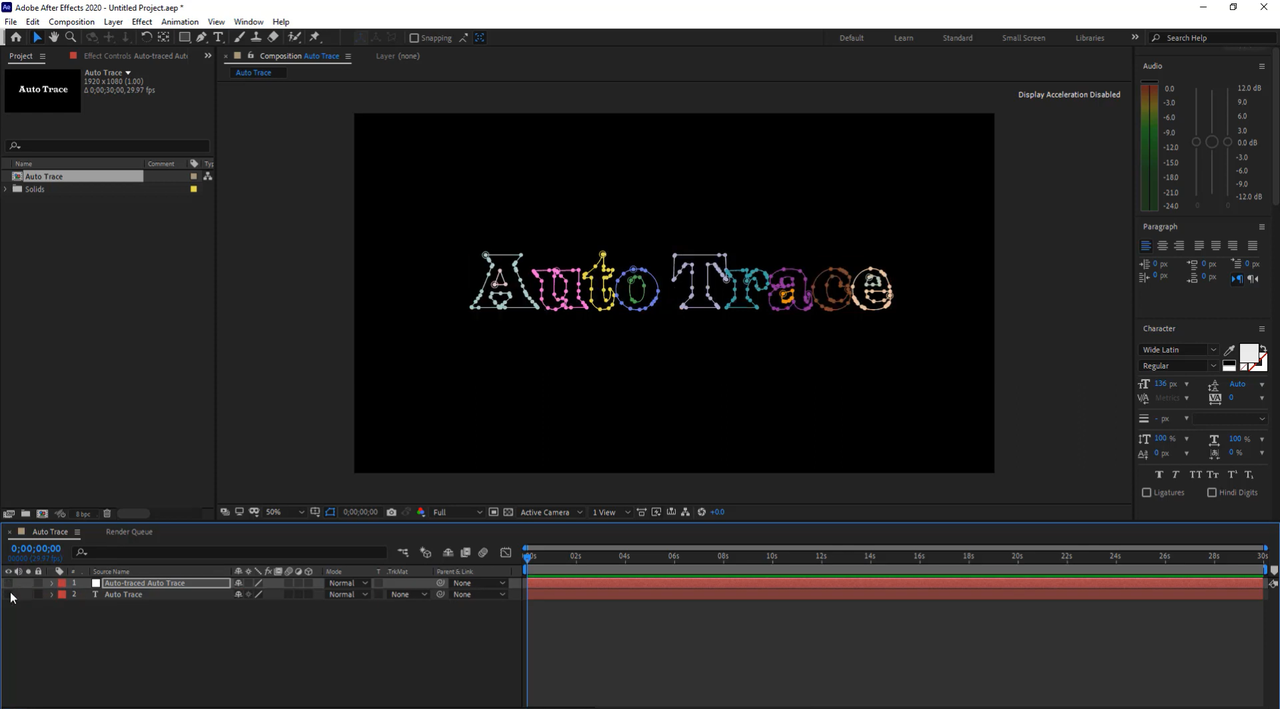Open Show Channel color management icon

(x=419, y=512)
